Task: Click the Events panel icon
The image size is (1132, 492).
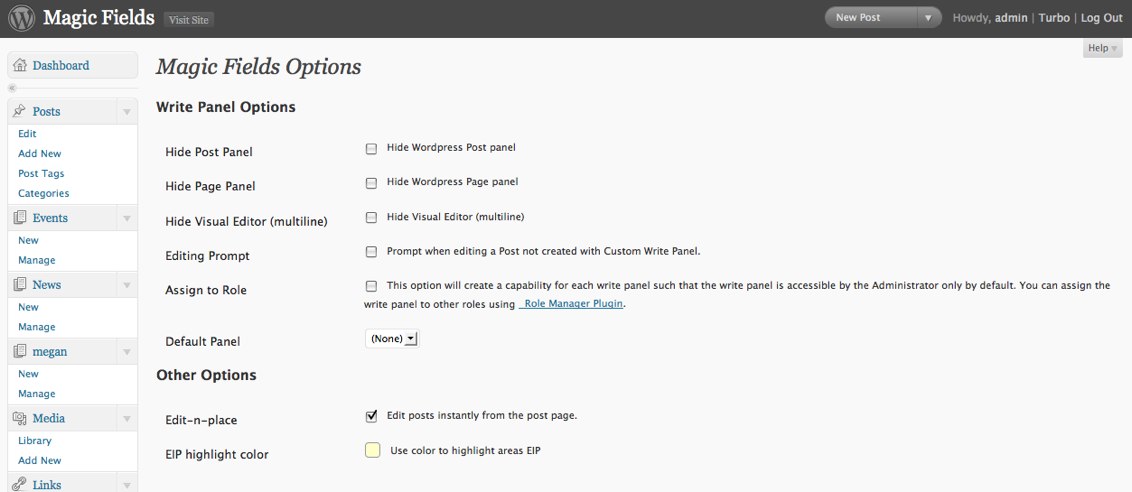Action: point(20,217)
